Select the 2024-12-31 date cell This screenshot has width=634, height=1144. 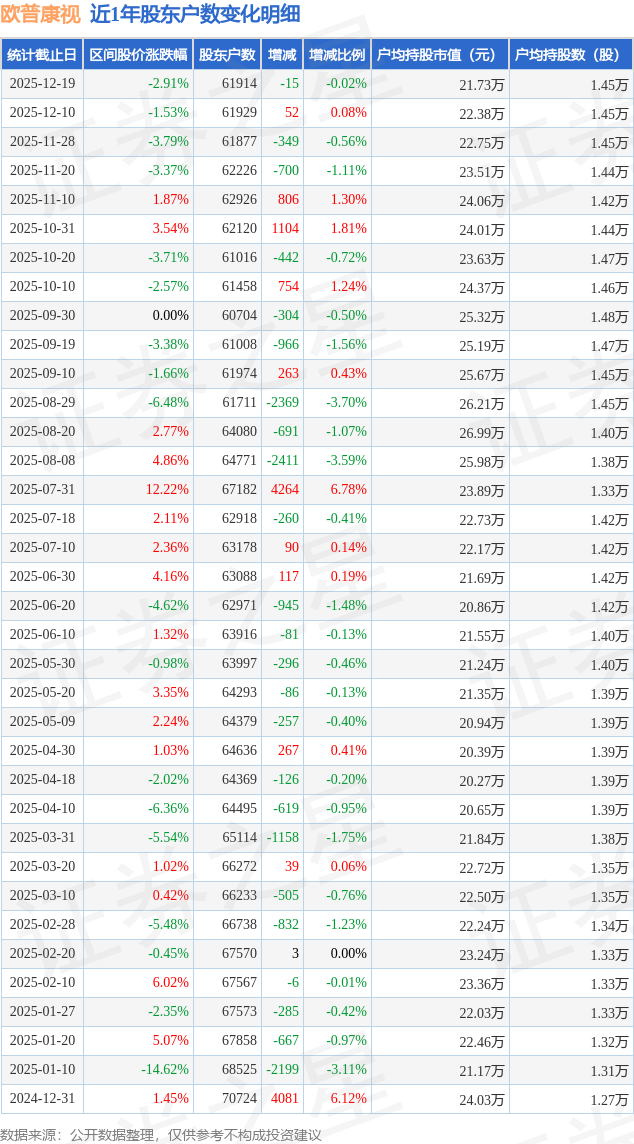point(42,1099)
